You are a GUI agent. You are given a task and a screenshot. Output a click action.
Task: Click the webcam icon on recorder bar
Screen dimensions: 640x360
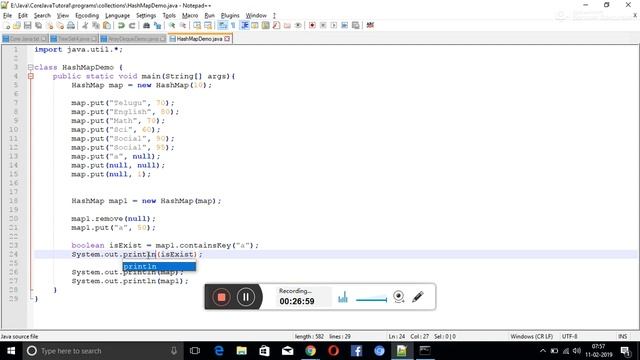(399, 297)
